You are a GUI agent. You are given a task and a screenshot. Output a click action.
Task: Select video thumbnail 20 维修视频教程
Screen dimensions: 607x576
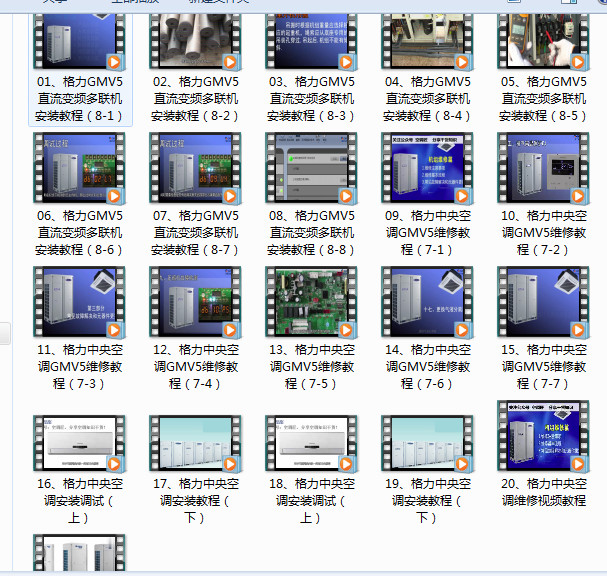pyautogui.click(x=544, y=436)
